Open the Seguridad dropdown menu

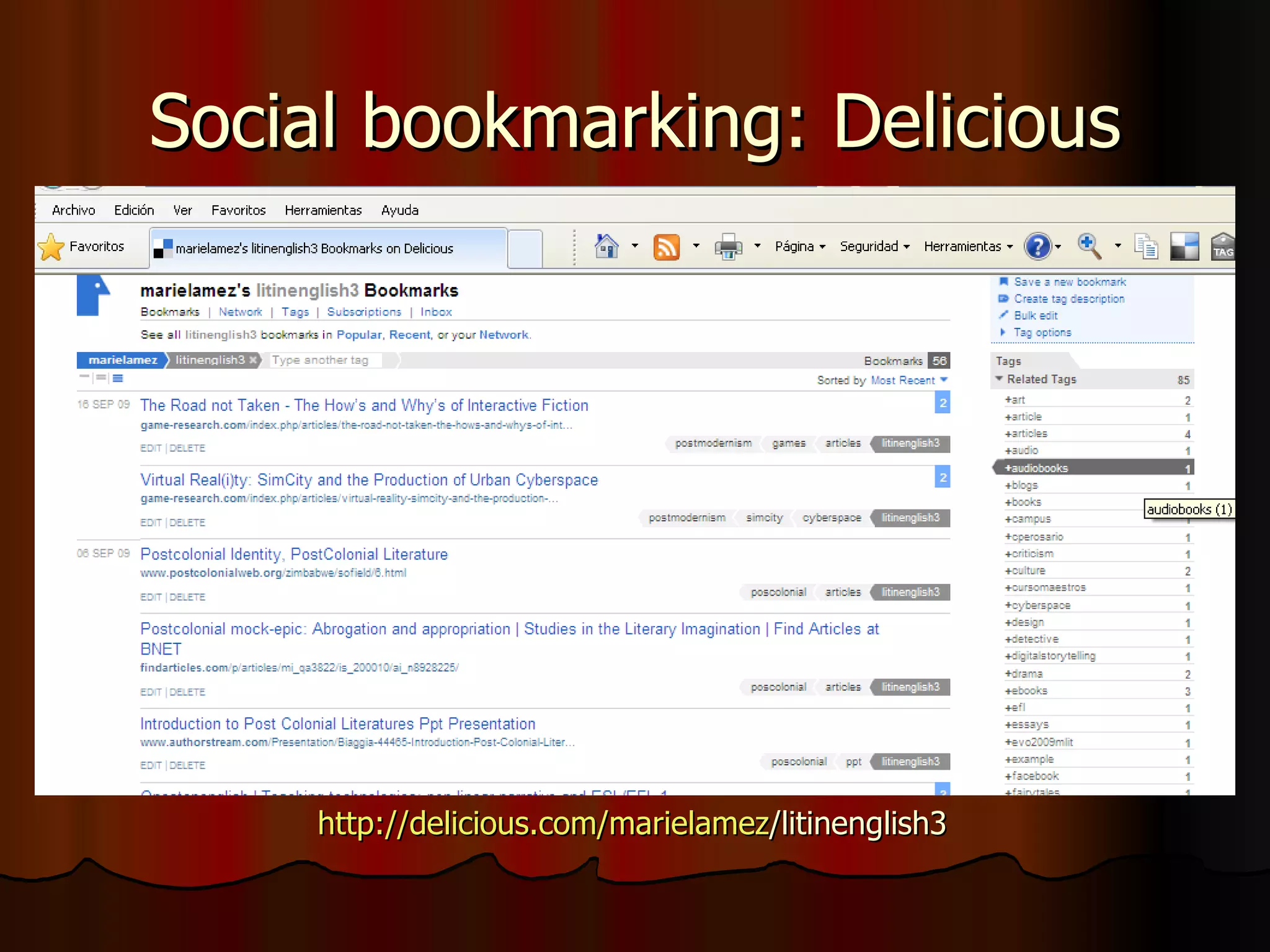click(874, 247)
